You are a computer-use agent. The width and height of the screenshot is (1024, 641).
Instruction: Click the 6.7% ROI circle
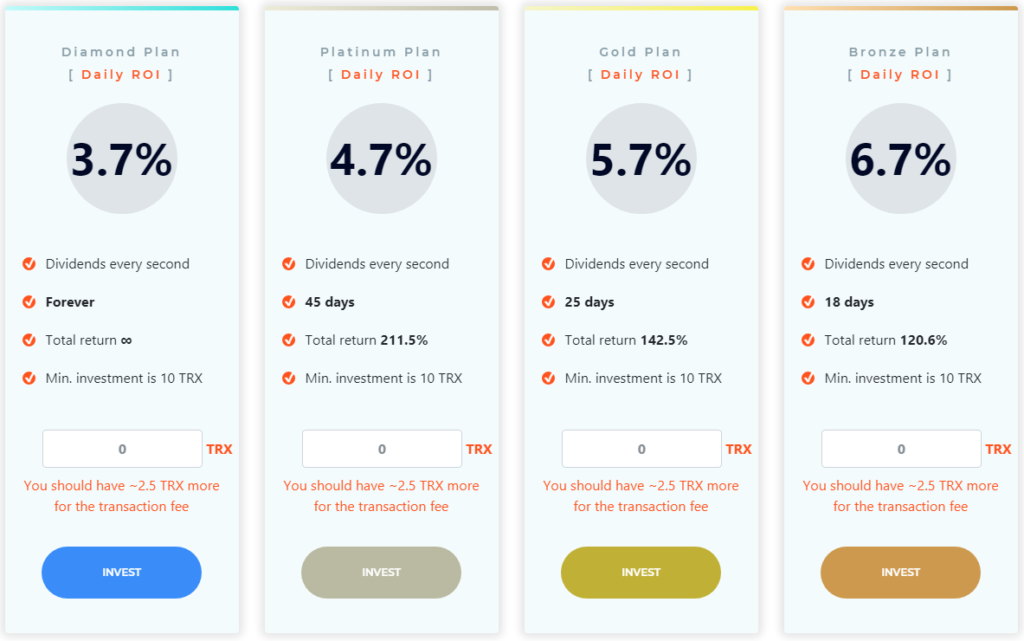pyautogui.click(x=901, y=159)
